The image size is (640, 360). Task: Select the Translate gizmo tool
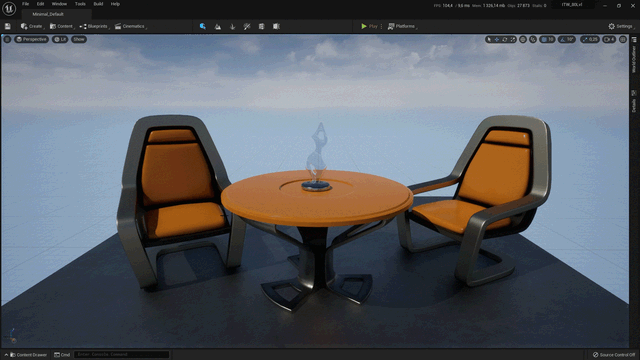point(497,39)
